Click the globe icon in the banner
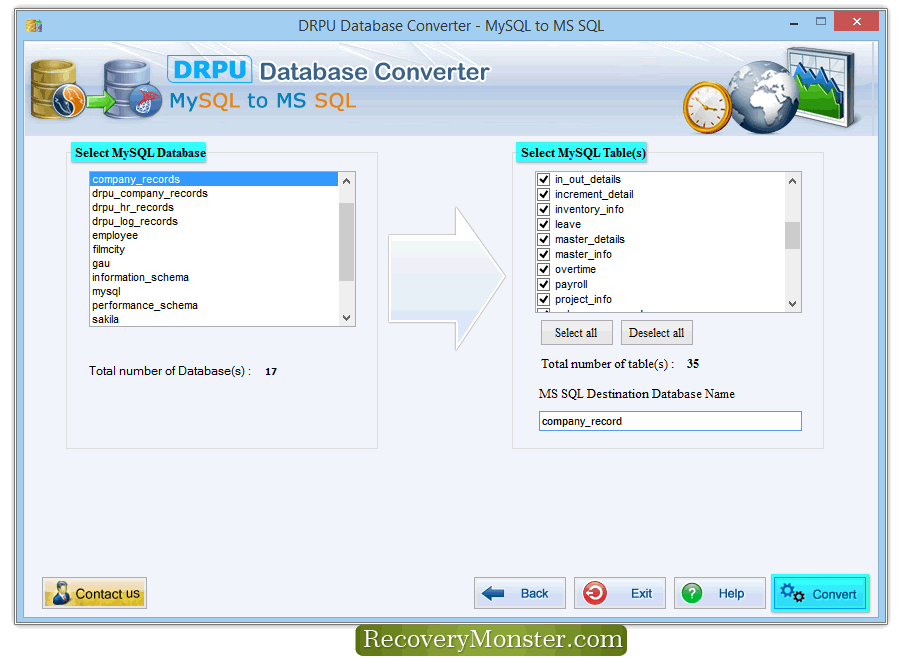The image size is (900, 658). [763, 97]
